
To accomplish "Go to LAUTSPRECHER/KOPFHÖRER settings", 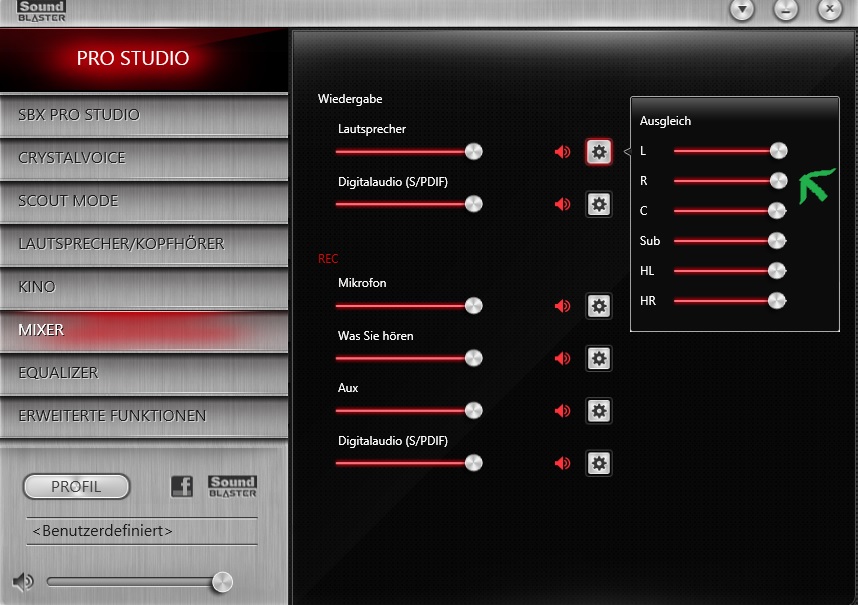I will pos(144,245).
